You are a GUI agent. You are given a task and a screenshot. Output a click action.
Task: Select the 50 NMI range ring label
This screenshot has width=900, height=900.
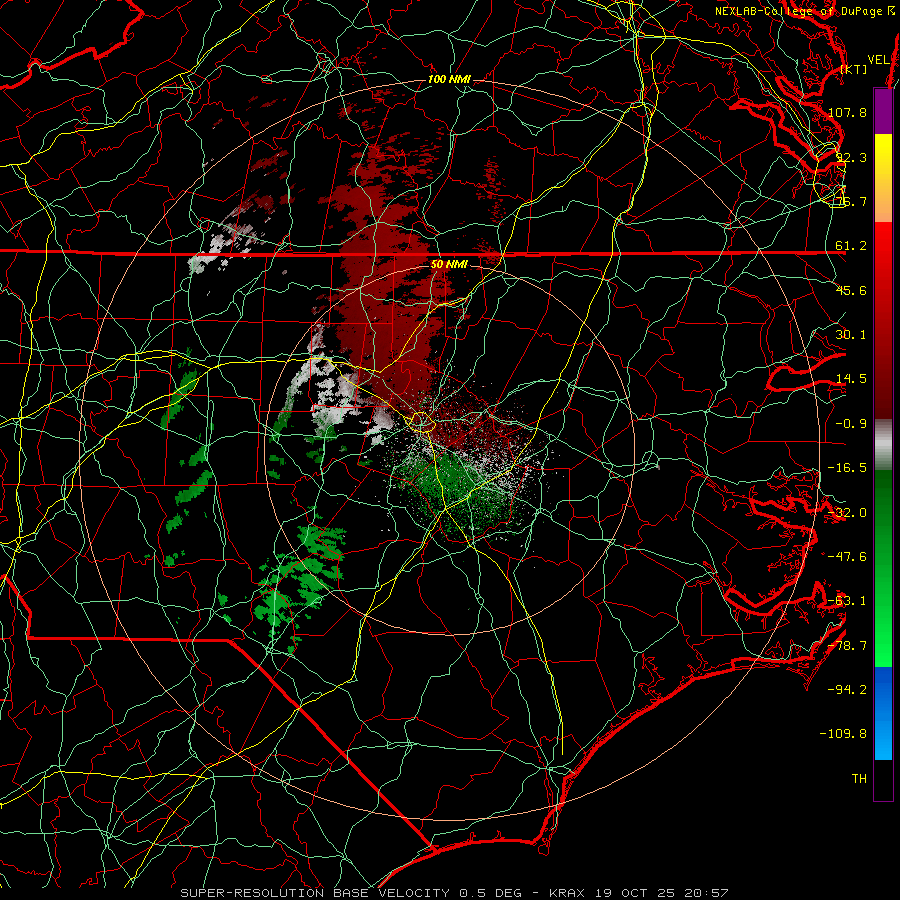click(x=449, y=265)
